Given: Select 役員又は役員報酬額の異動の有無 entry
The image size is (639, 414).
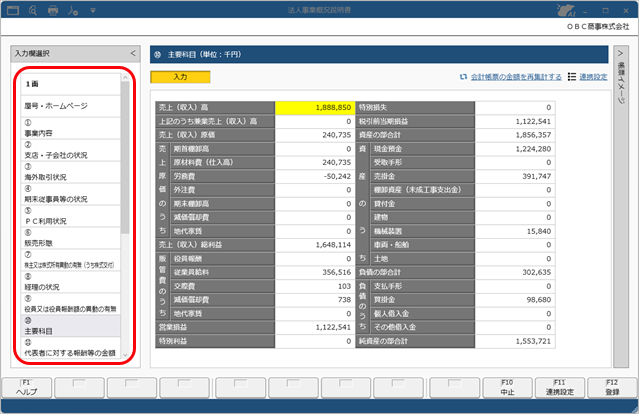Looking at the screenshot, I should click(x=71, y=304).
